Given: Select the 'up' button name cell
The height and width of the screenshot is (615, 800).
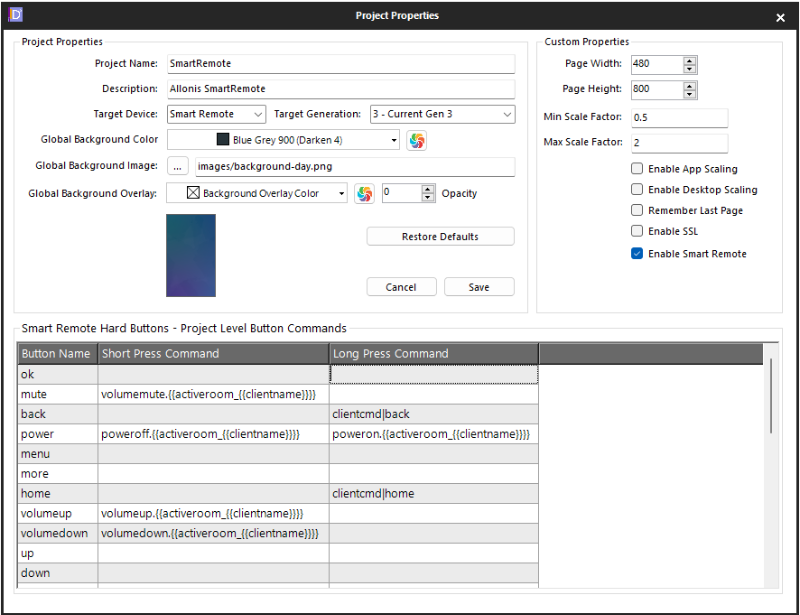Looking at the screenshot, I should tap(58, 554).
